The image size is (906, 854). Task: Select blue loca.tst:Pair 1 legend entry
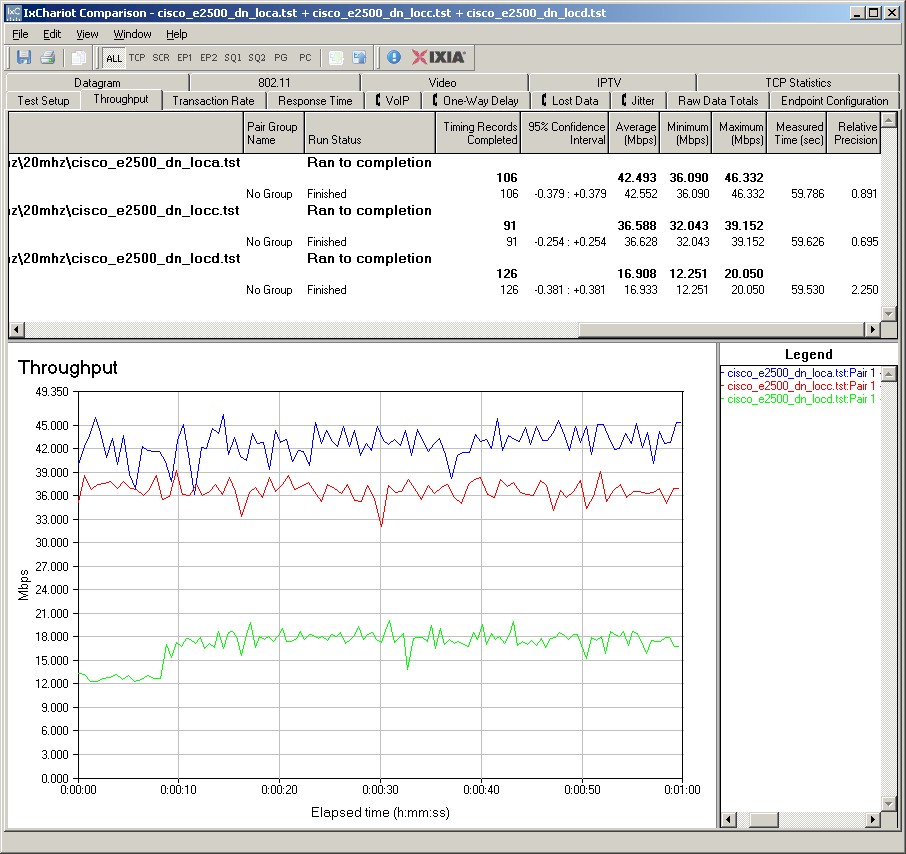pos(800,373)
